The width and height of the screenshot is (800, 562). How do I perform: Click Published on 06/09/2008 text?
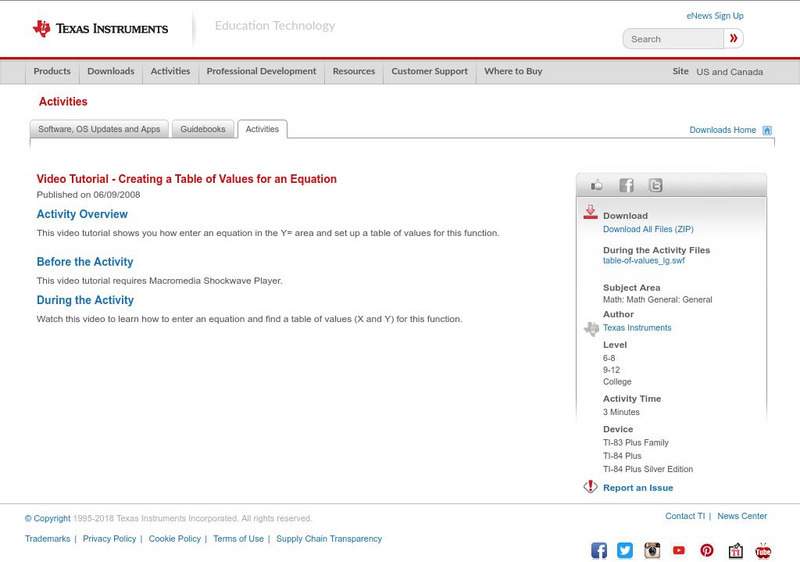point(88,195)
